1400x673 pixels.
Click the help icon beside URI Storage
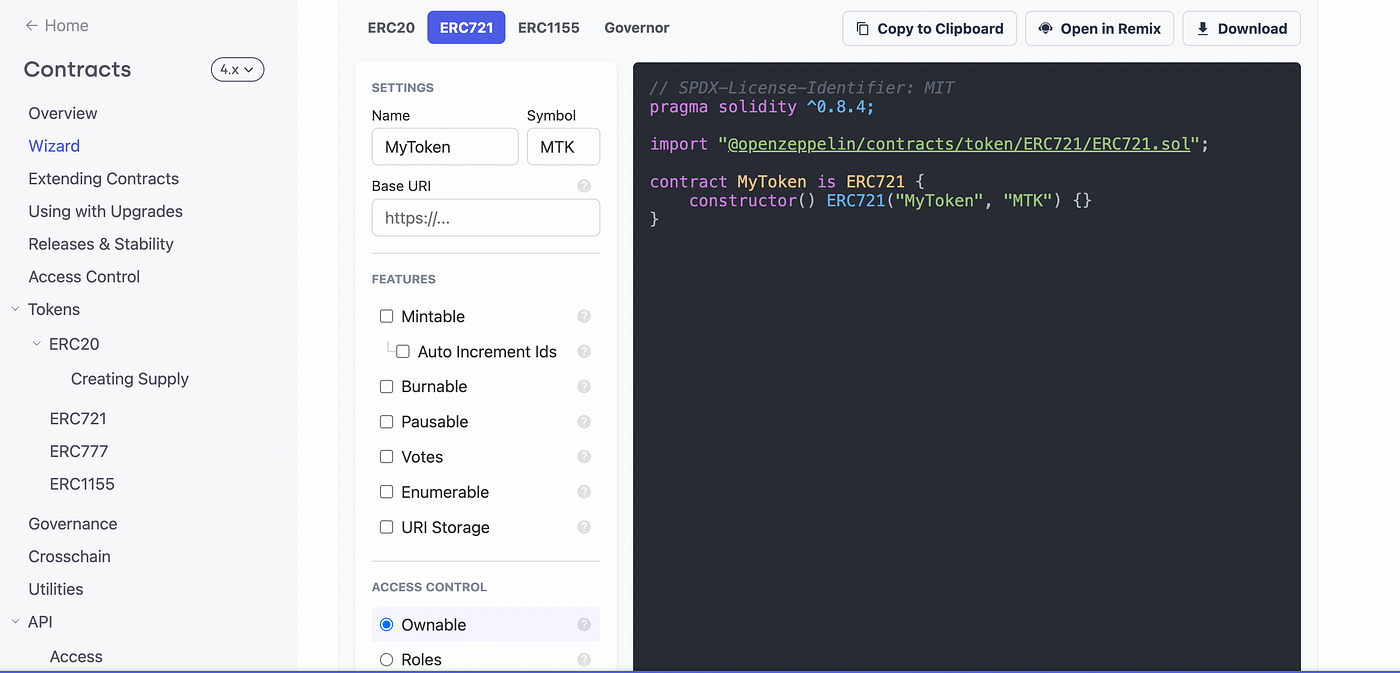pyautogui.click(x=584, y=527)
